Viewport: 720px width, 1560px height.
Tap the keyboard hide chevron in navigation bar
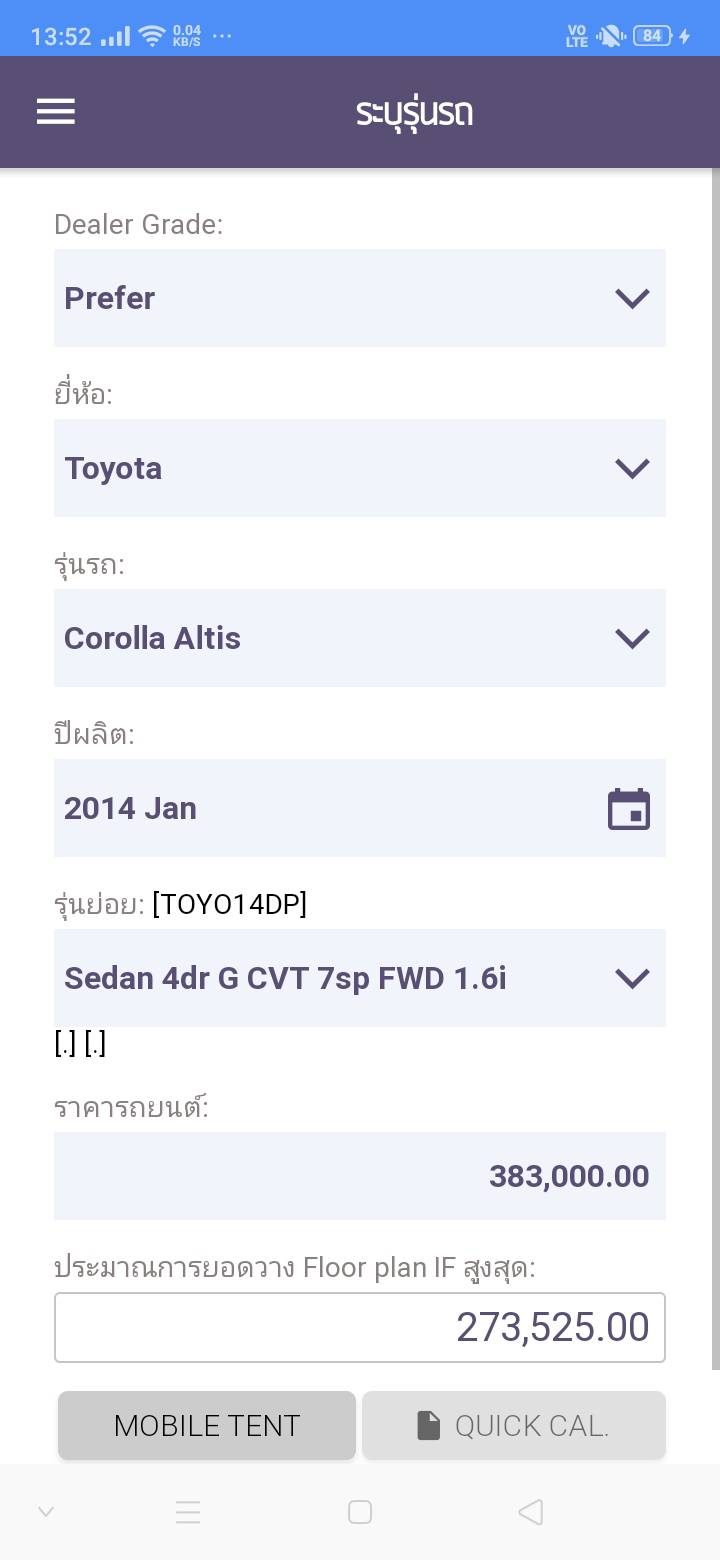(x=46, y=1512)
